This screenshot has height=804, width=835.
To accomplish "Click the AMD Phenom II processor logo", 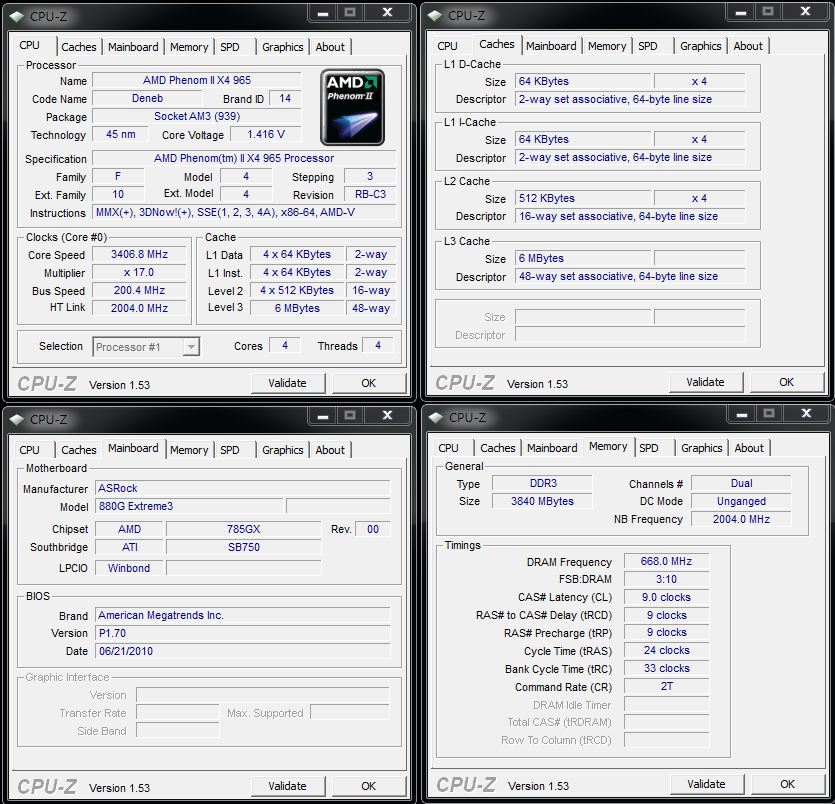I will (352, 107).
